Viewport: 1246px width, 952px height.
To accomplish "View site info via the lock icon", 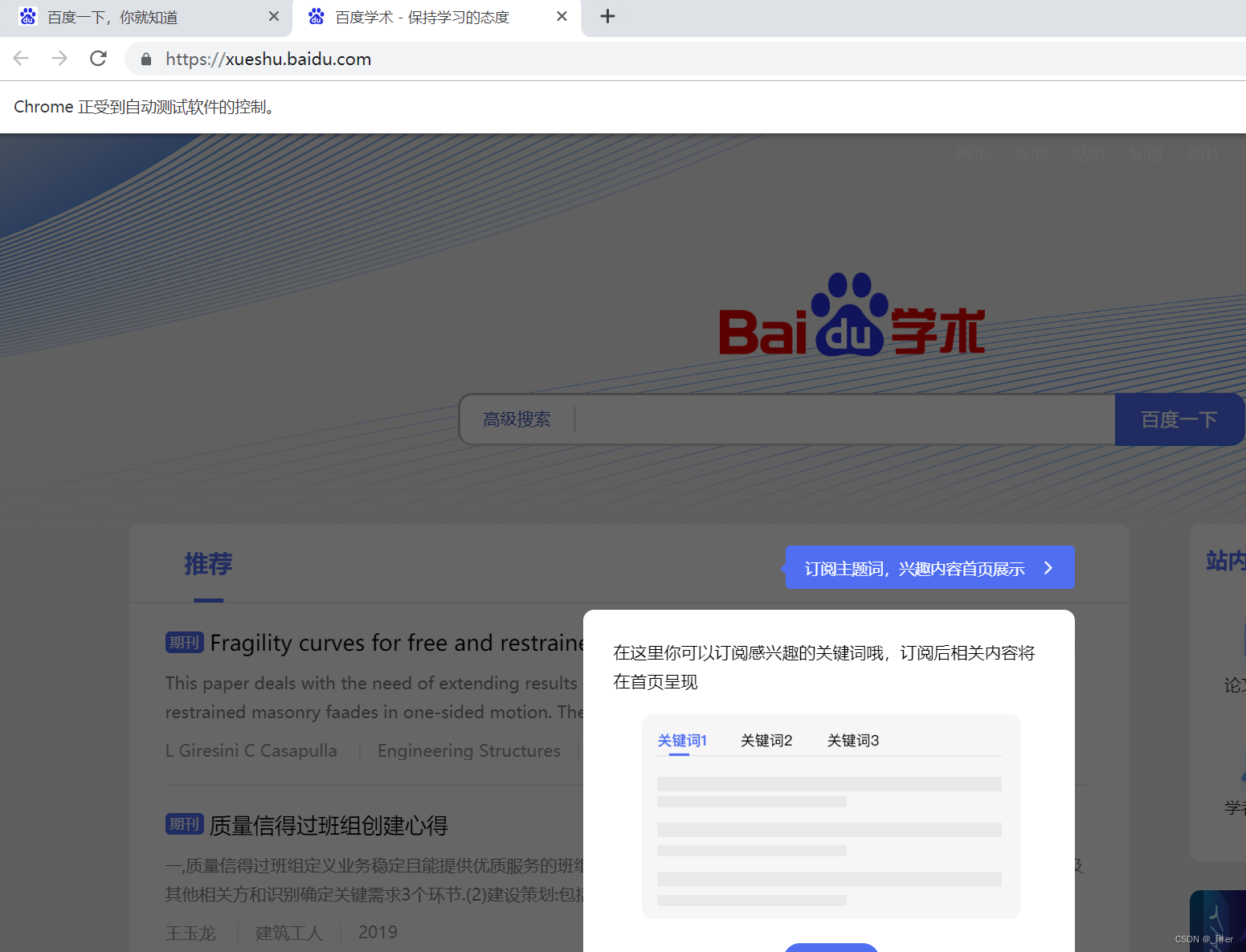I will coord(145,59).
